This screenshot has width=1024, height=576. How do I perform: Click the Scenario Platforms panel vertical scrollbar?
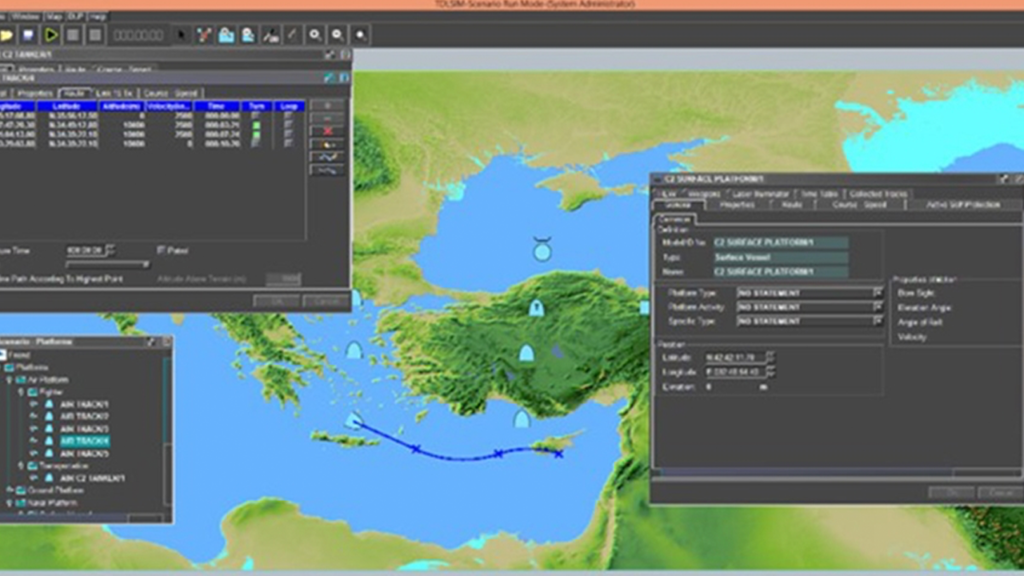[167, 431]
